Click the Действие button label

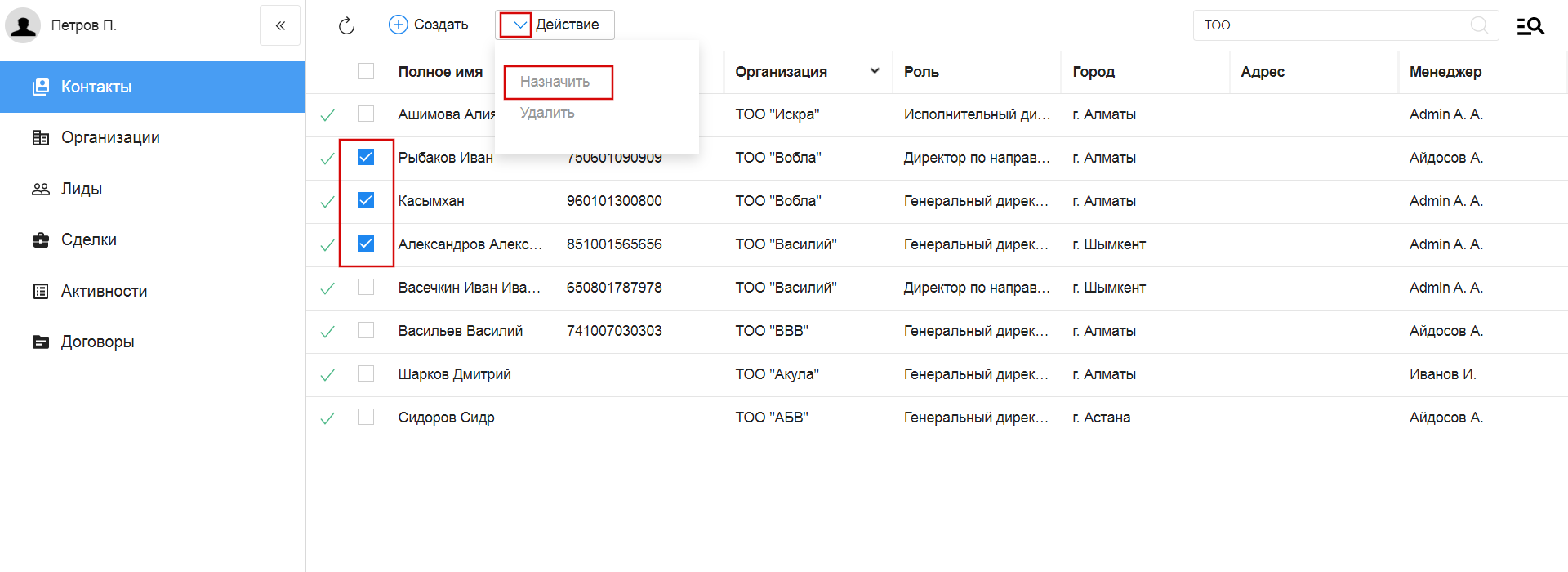click(568, 25)
